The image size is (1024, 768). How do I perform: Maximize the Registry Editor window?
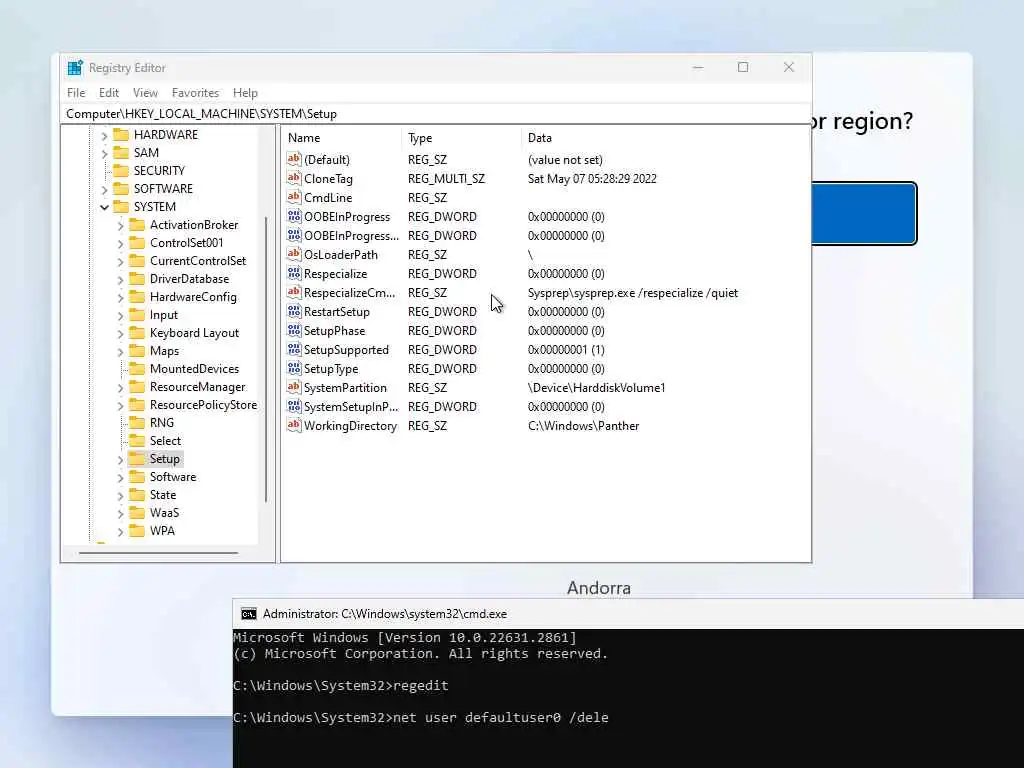(x=743, y=67)
